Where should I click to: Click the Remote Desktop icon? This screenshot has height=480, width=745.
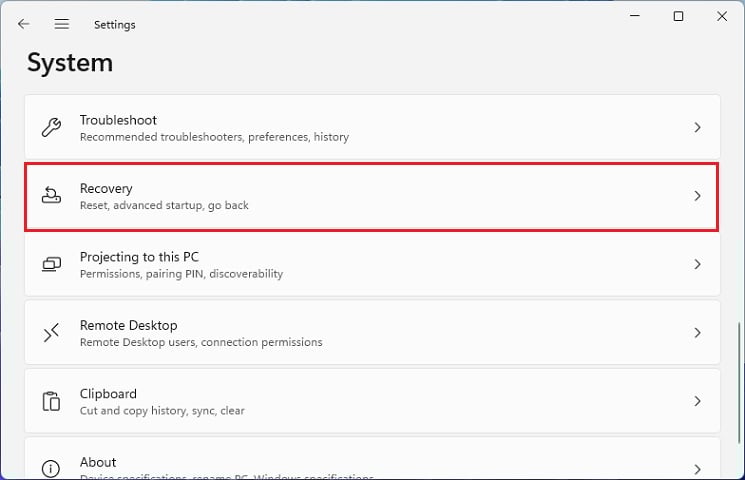tap(51, 333)
